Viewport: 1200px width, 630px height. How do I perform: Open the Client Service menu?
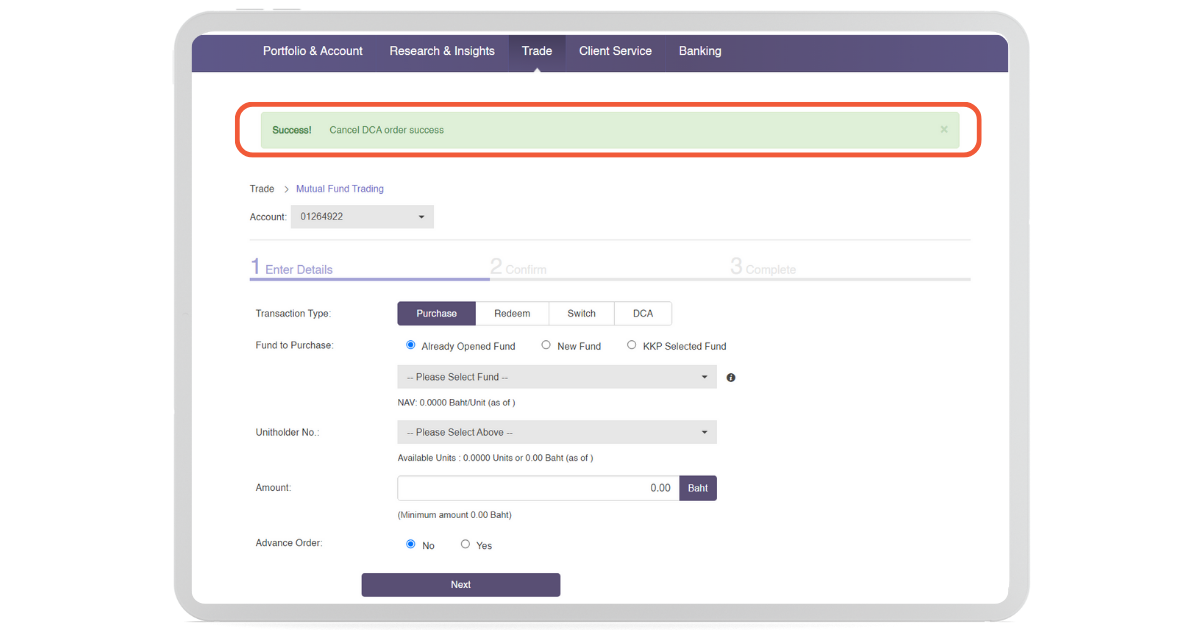point(615,51)
